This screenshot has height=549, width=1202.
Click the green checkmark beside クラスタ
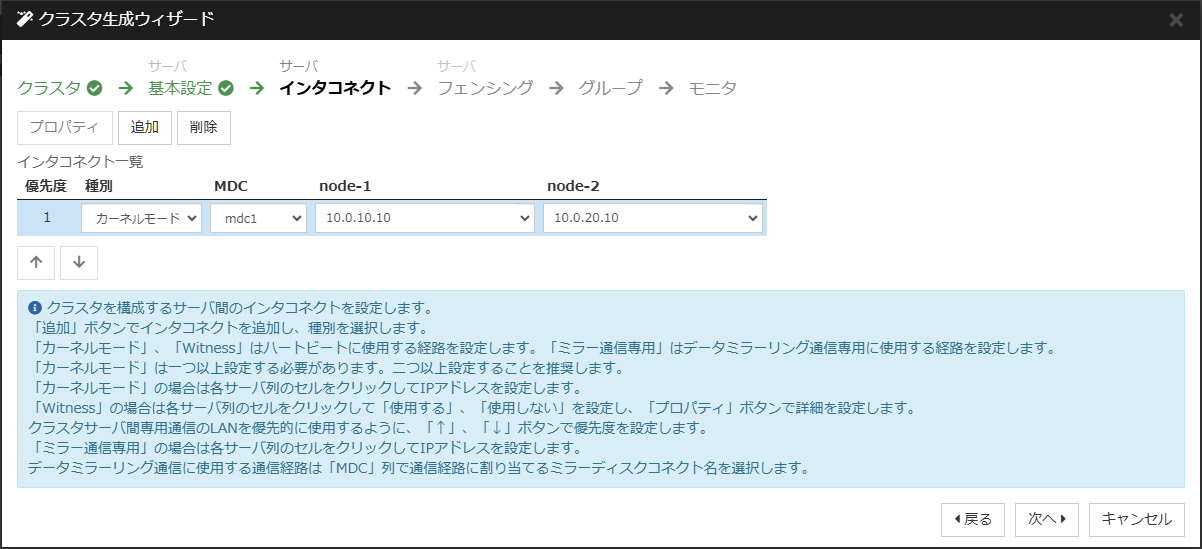click(x=95, y=88)
